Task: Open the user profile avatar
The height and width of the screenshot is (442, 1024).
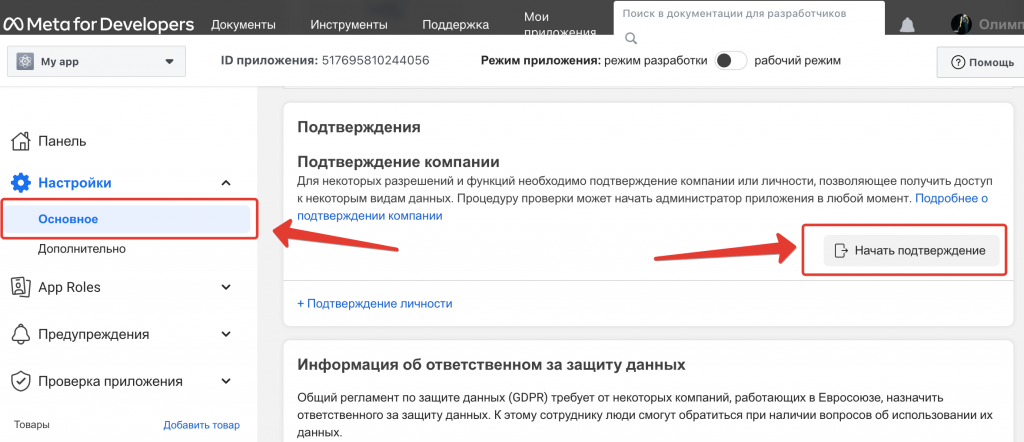Action: 961,25
